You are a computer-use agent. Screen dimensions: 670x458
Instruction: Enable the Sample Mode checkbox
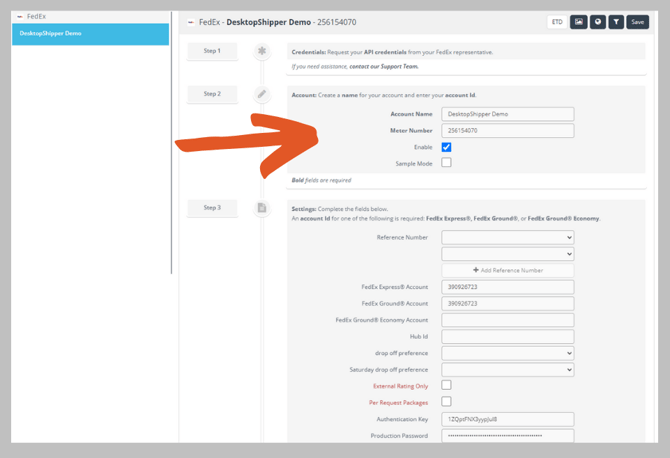[446, 163]
